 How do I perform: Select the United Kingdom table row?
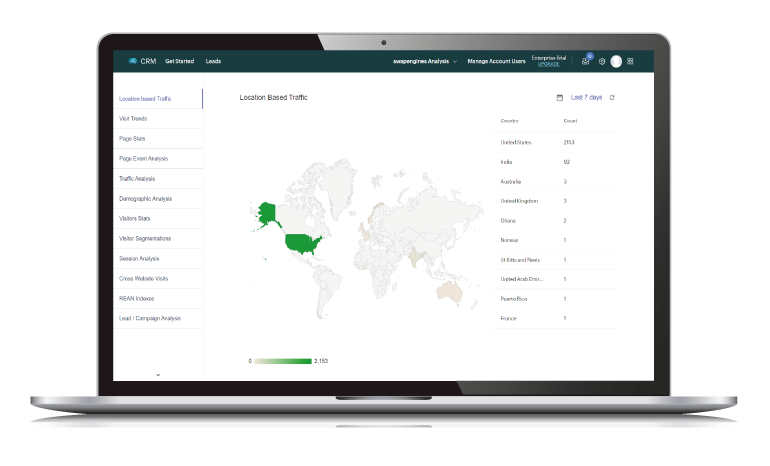554,201
